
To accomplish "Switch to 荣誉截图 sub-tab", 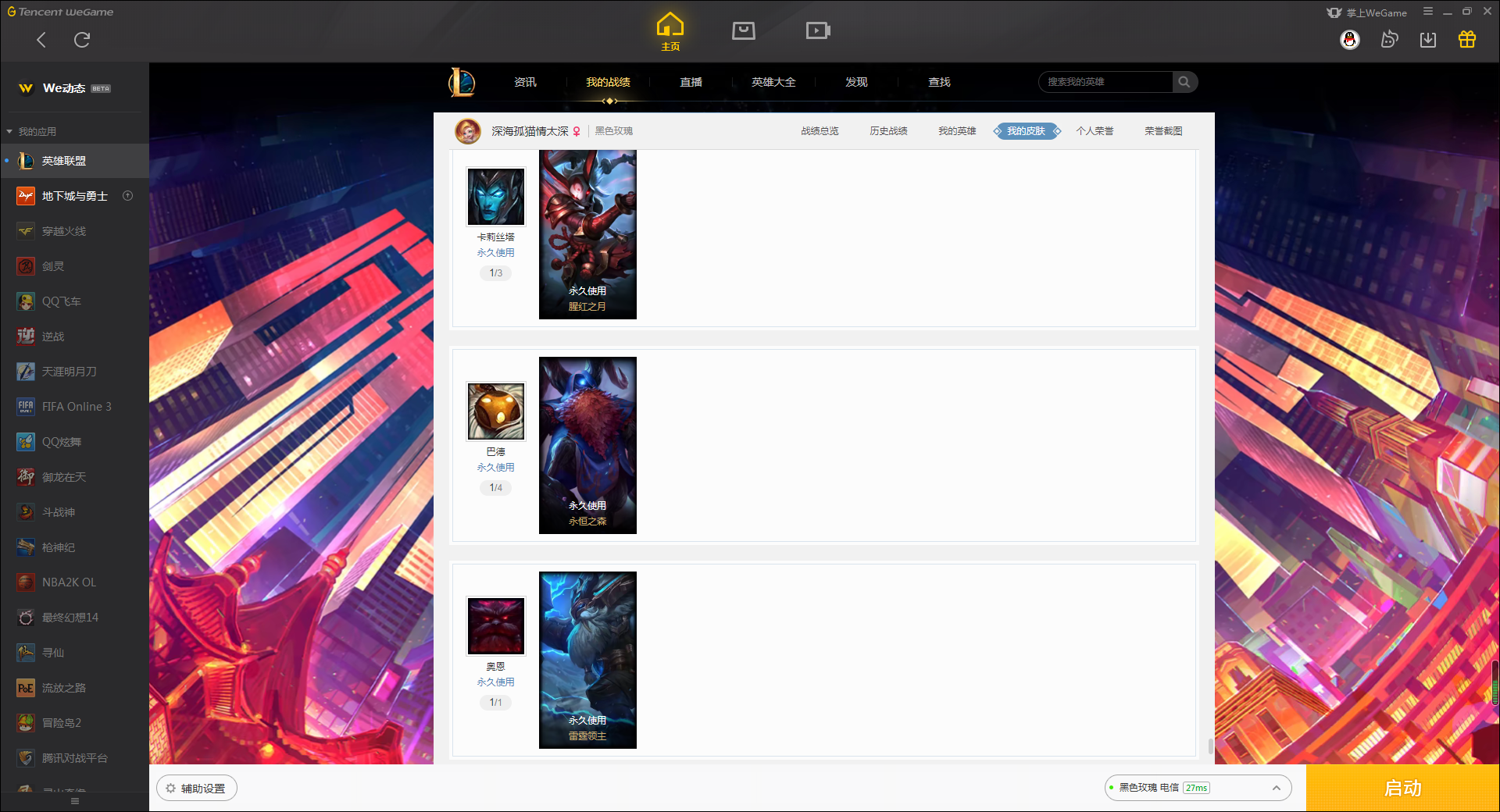I will (1163, 131).
